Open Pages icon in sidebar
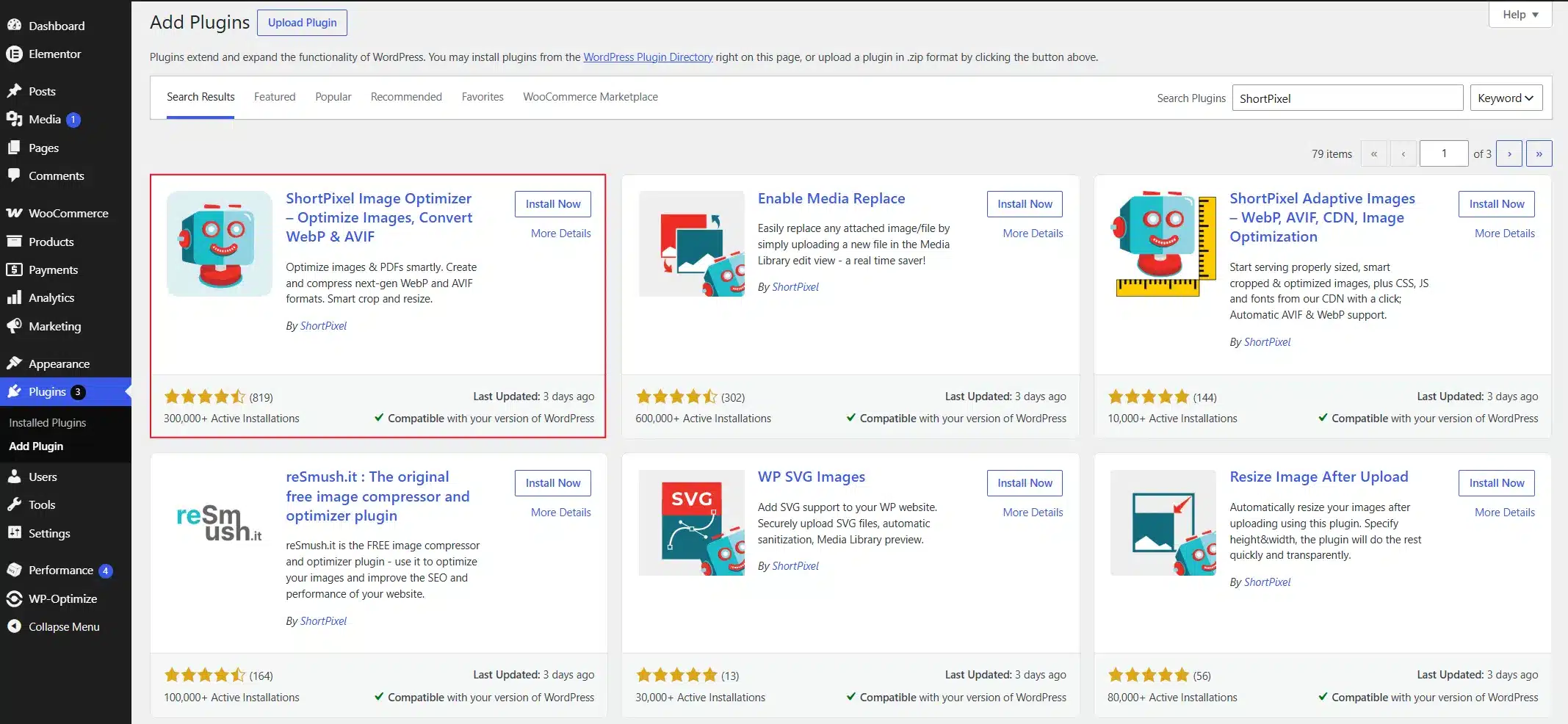This screenshot has height=724, width=1568. [14, 148]
